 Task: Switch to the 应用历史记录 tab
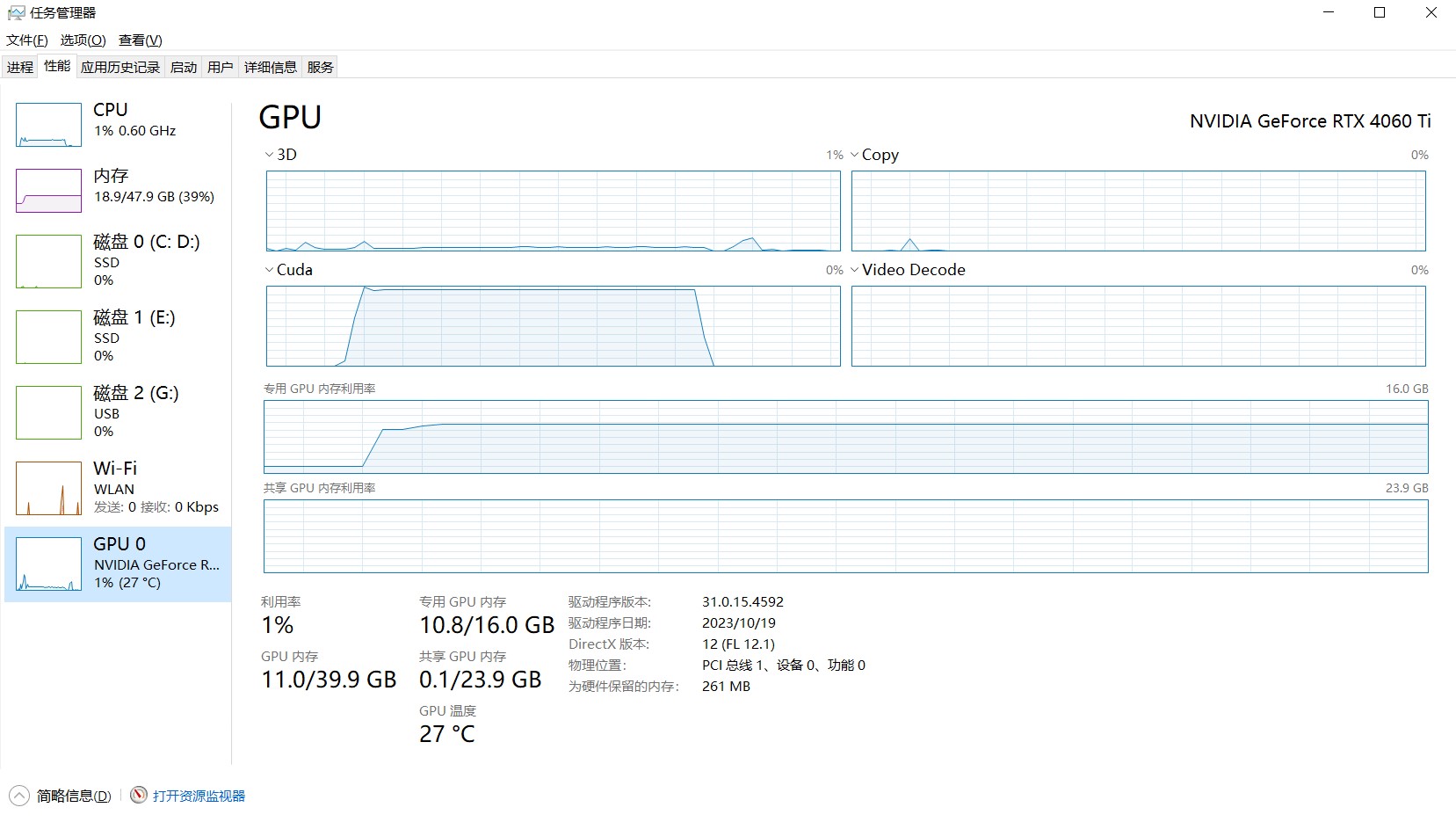(x=120, y=67)
